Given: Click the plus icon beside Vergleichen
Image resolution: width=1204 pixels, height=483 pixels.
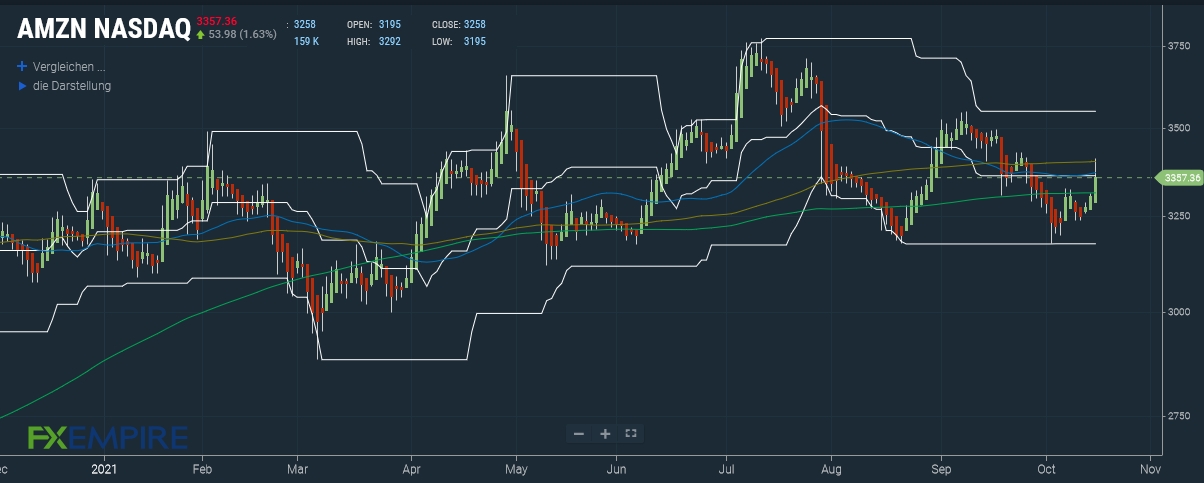Looking at the screenshot, I should tap(22, 67).
